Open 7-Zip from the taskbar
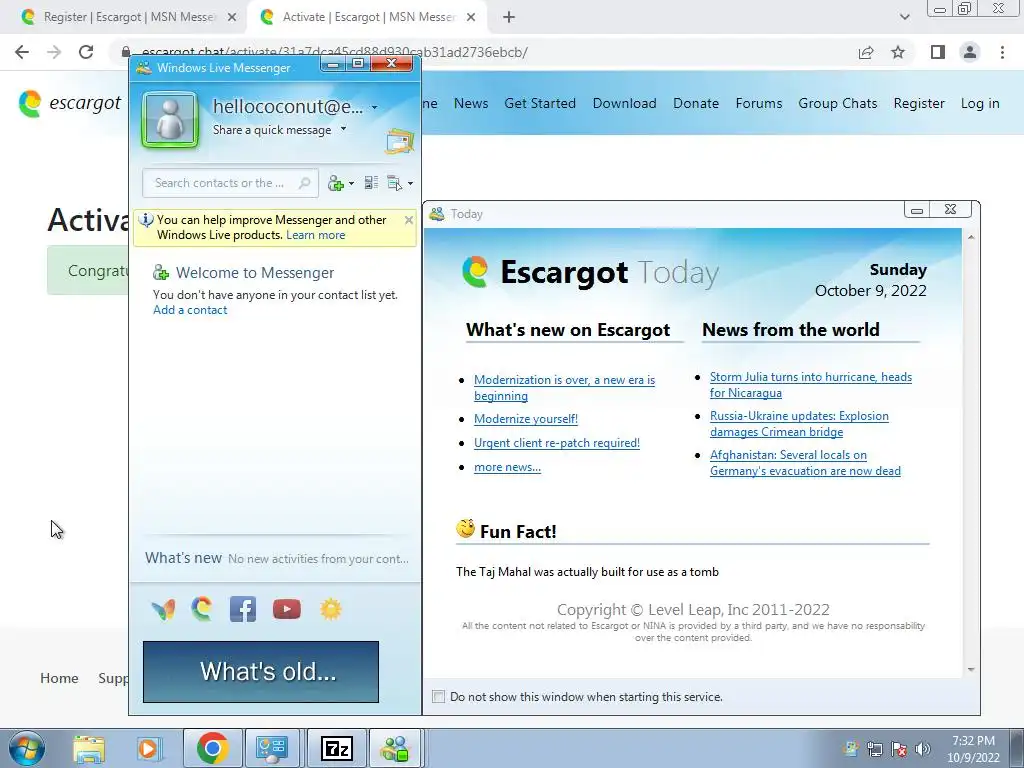This screenshot has width=1024, height=768. [336, 749]
